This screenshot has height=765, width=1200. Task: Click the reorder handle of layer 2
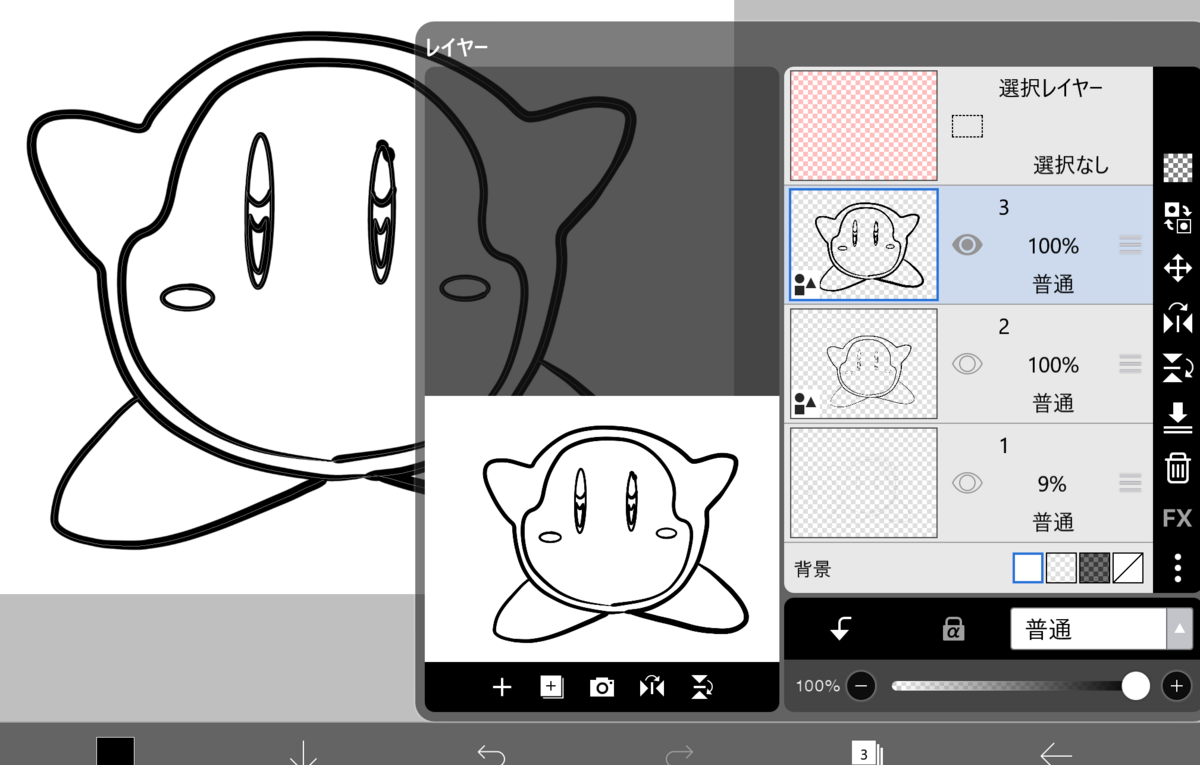pos(1130,364)
